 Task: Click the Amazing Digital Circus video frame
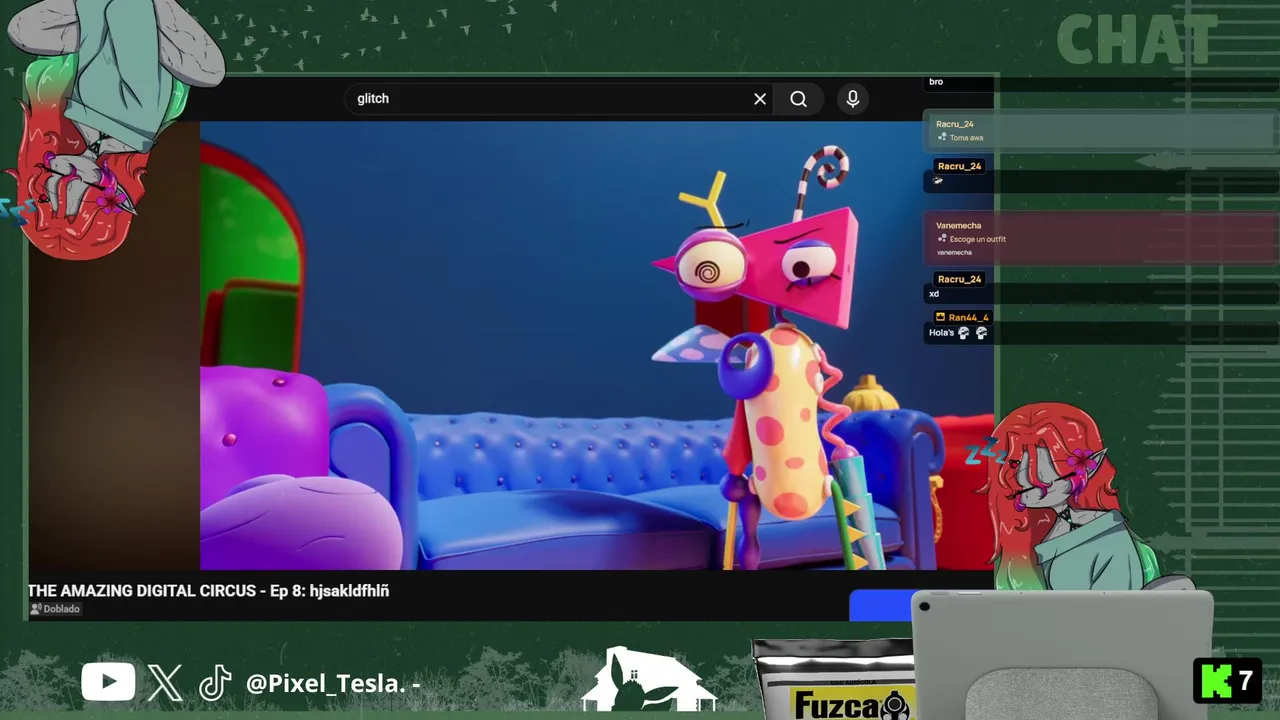(x=597, y=345)
